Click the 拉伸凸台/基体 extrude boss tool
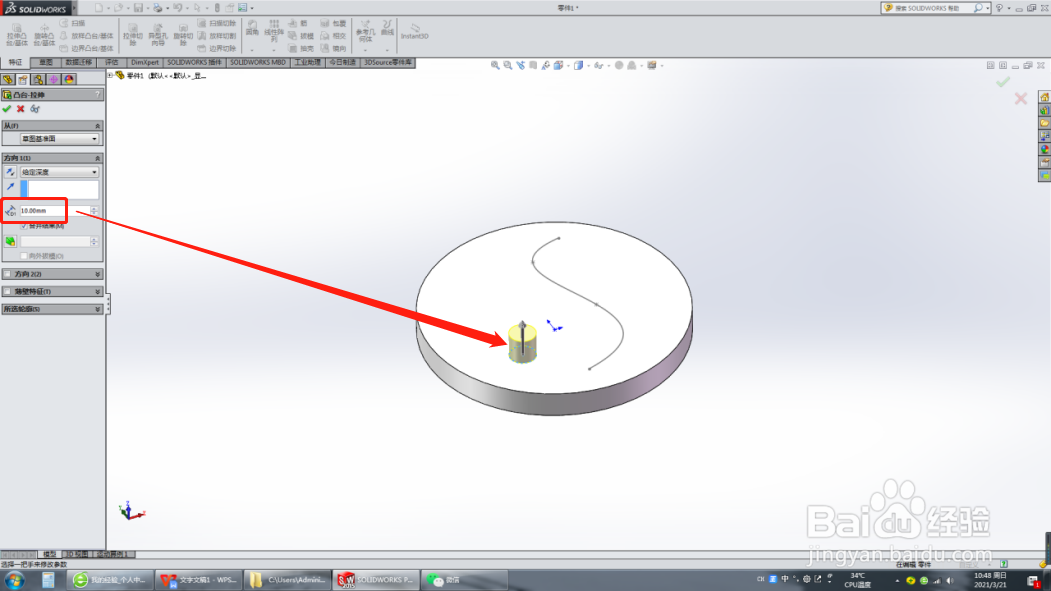Screen dimensions: 1051x591 [17, 35]
